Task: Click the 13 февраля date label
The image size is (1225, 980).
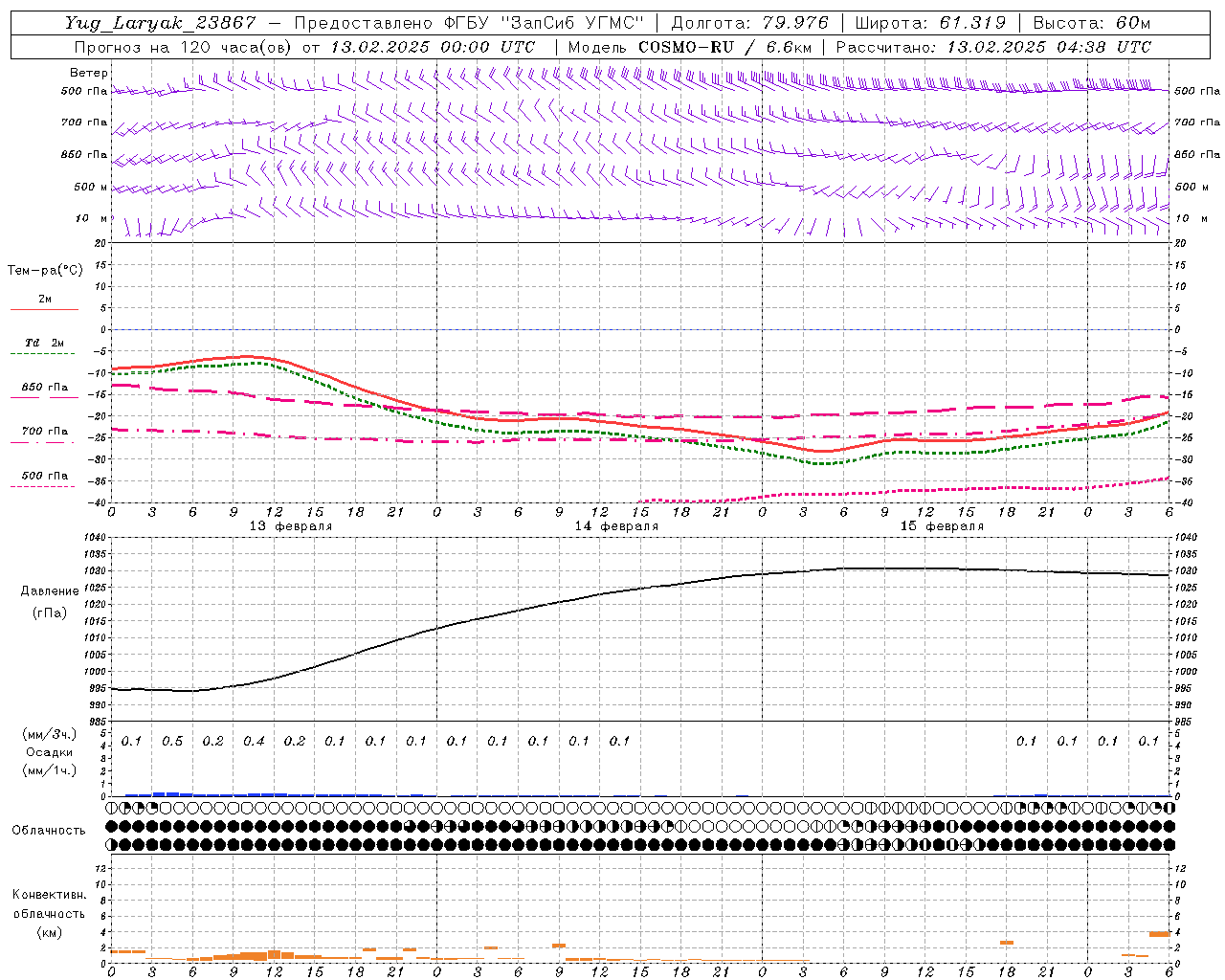Action: click(291, 526)
